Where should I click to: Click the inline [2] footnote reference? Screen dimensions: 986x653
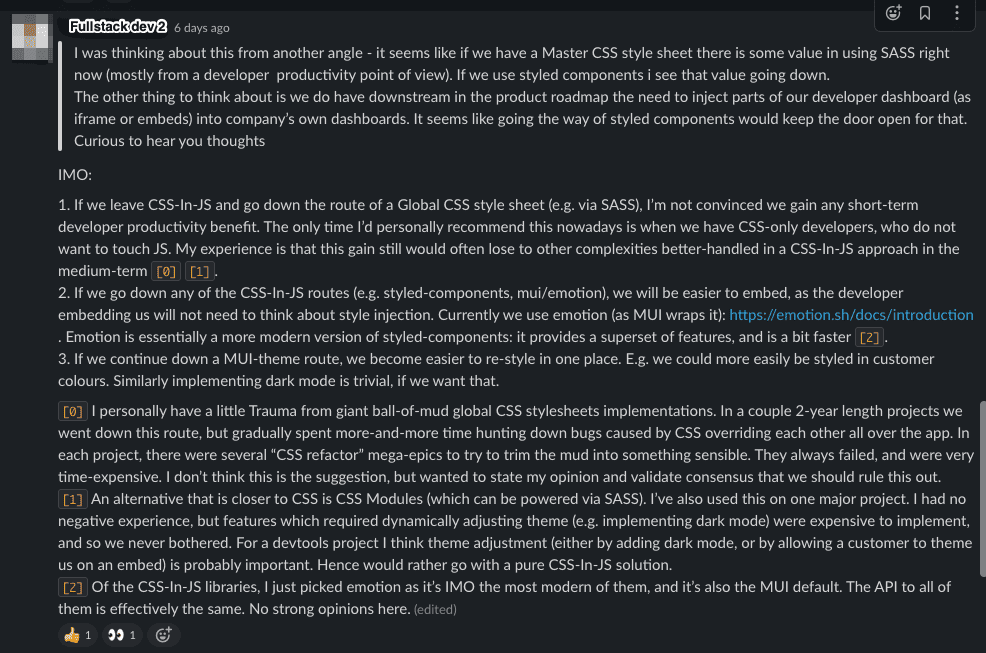pos(869,337)
